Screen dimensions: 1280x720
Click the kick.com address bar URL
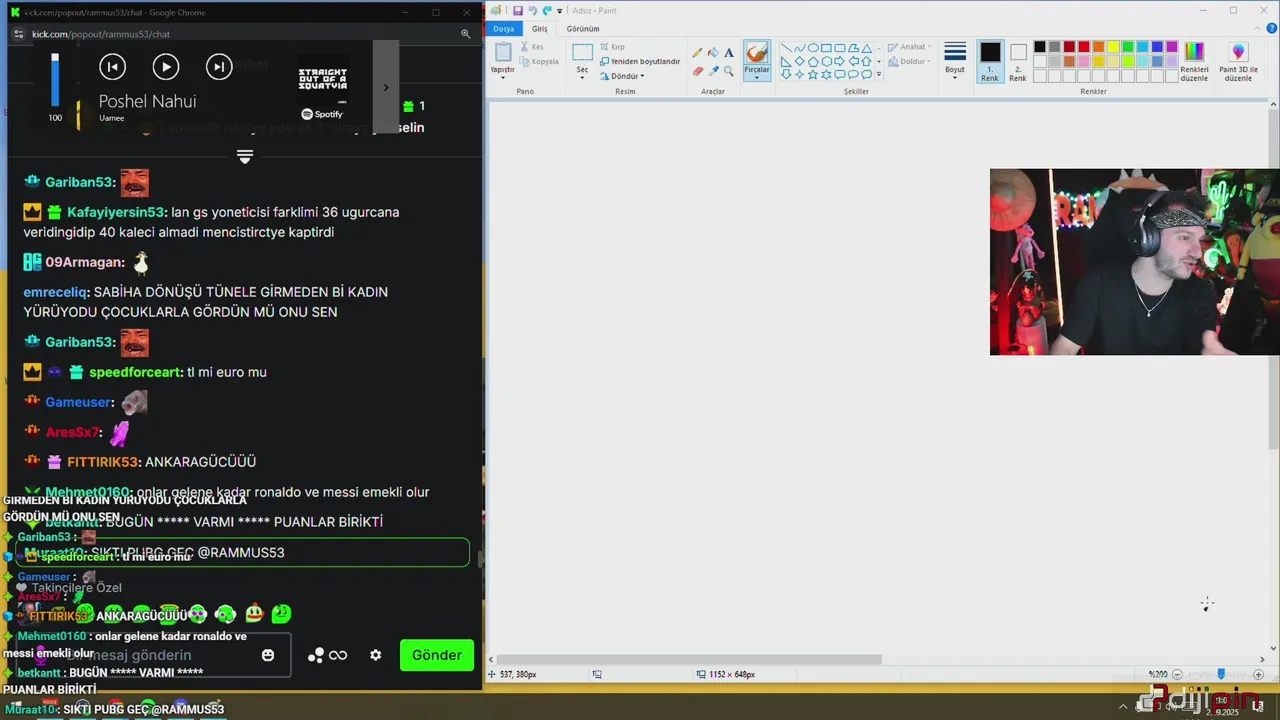(101, 34)
